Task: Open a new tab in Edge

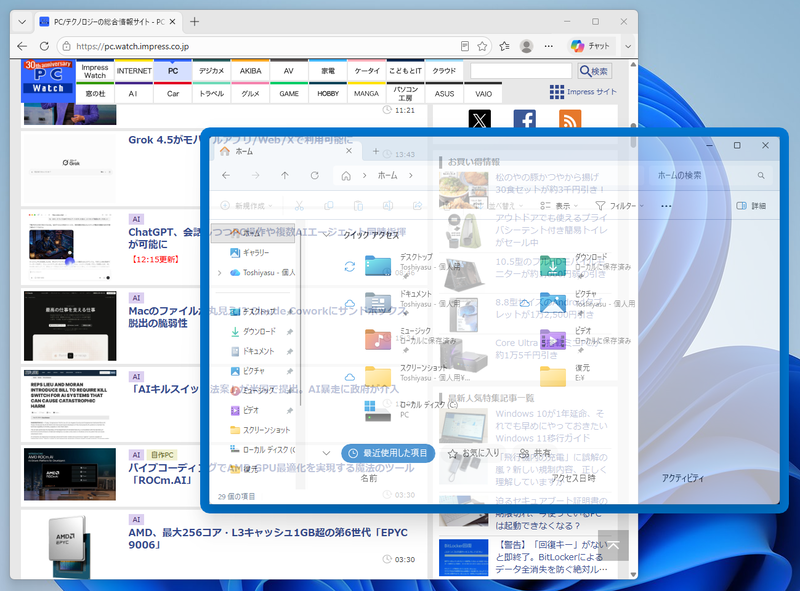Action: point(194,21)
